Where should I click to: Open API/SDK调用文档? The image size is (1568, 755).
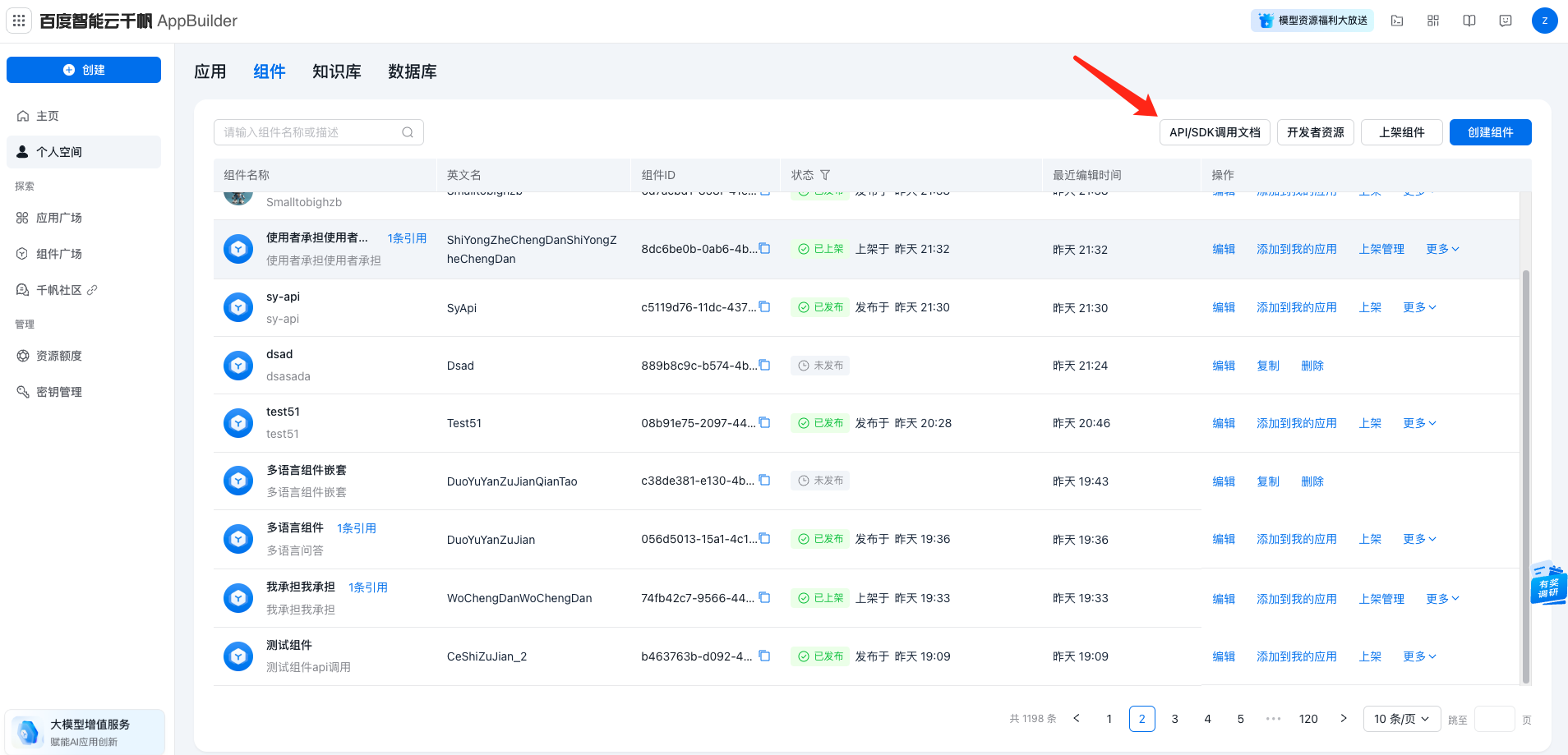[x=1215, y=132]
